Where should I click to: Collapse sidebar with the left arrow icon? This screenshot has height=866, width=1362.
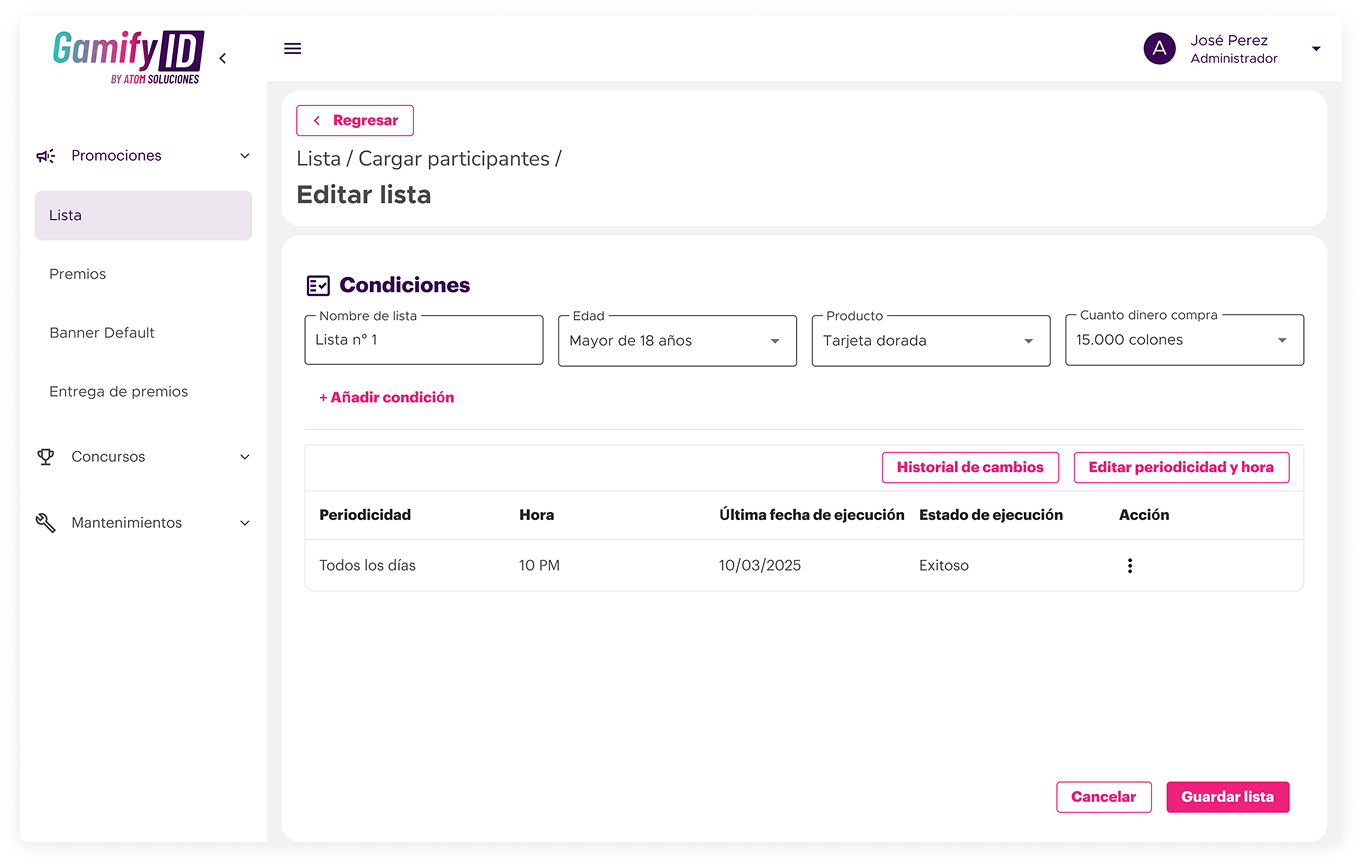point(222,58)
